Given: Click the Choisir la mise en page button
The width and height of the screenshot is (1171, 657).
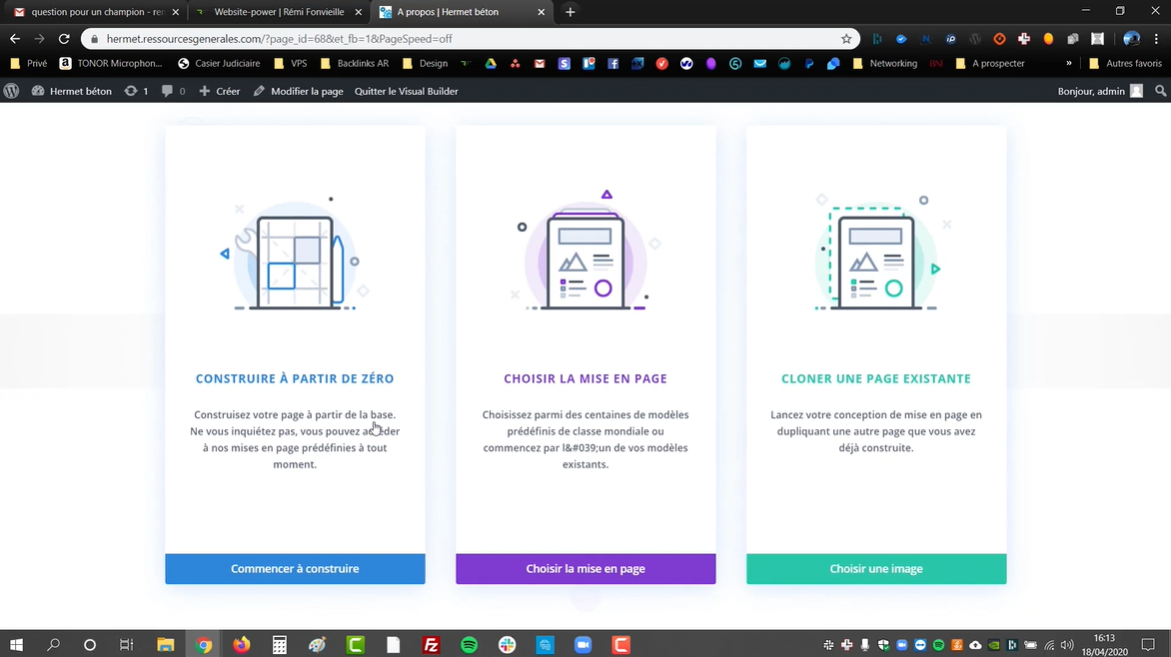Looking at the screenshot, I should pyautogui.click(x=585, y=569).
